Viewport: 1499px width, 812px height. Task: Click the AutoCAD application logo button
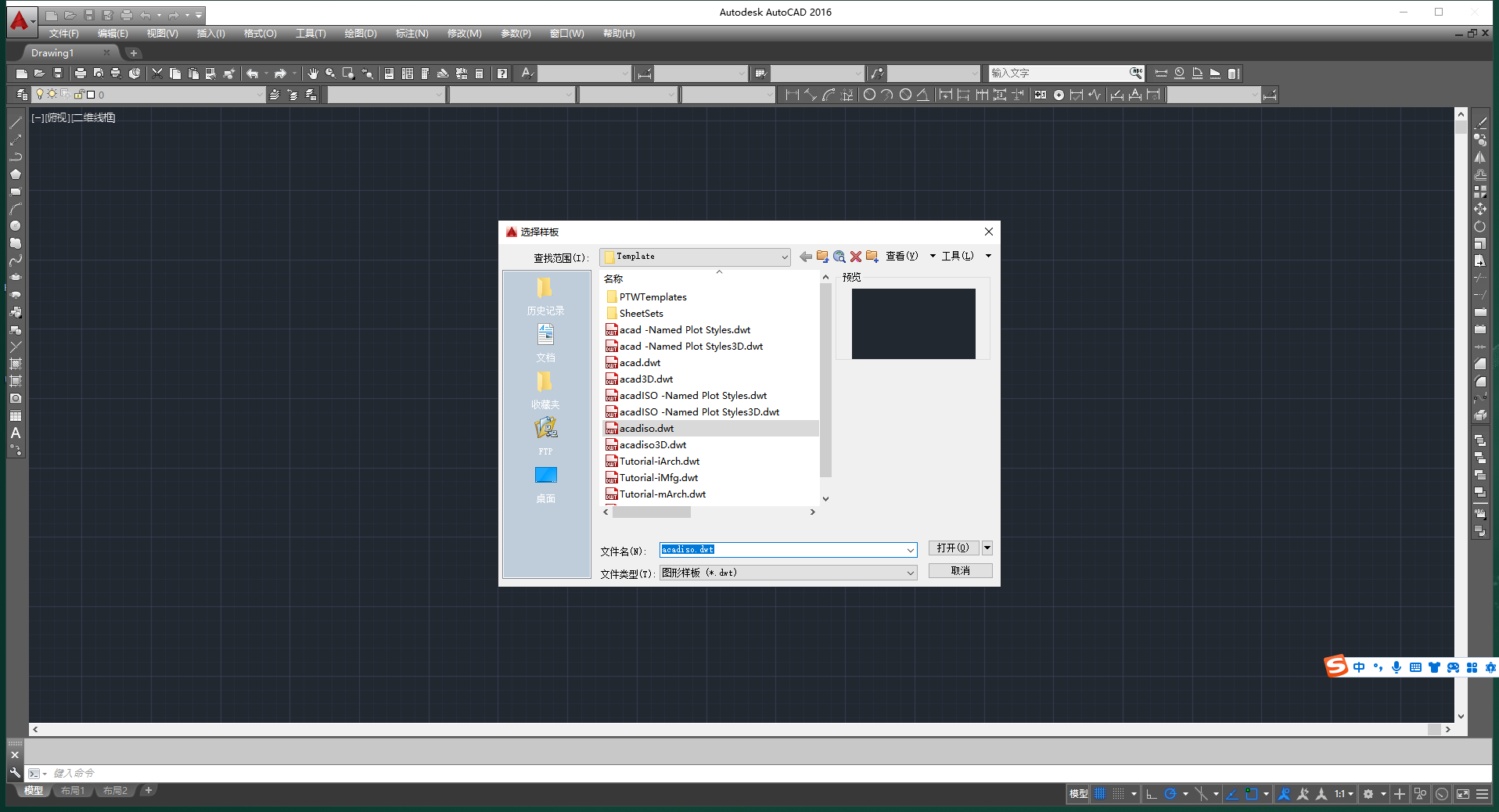[20, 20]
